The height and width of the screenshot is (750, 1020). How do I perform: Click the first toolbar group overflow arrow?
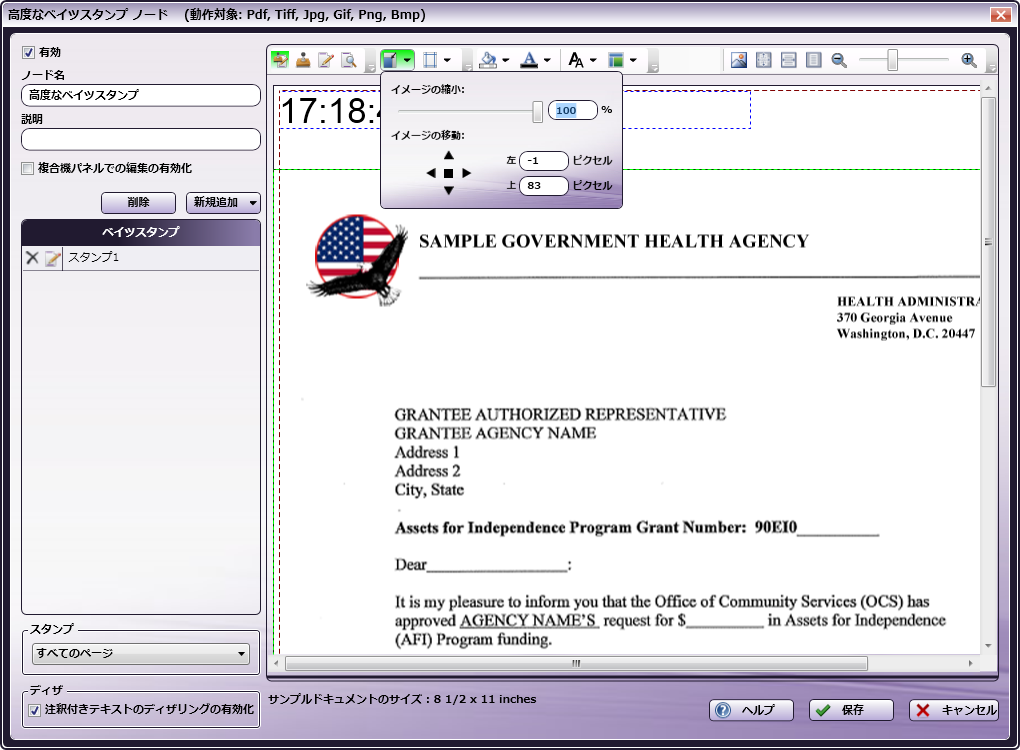pyautogui.click(x=371, y=68)
